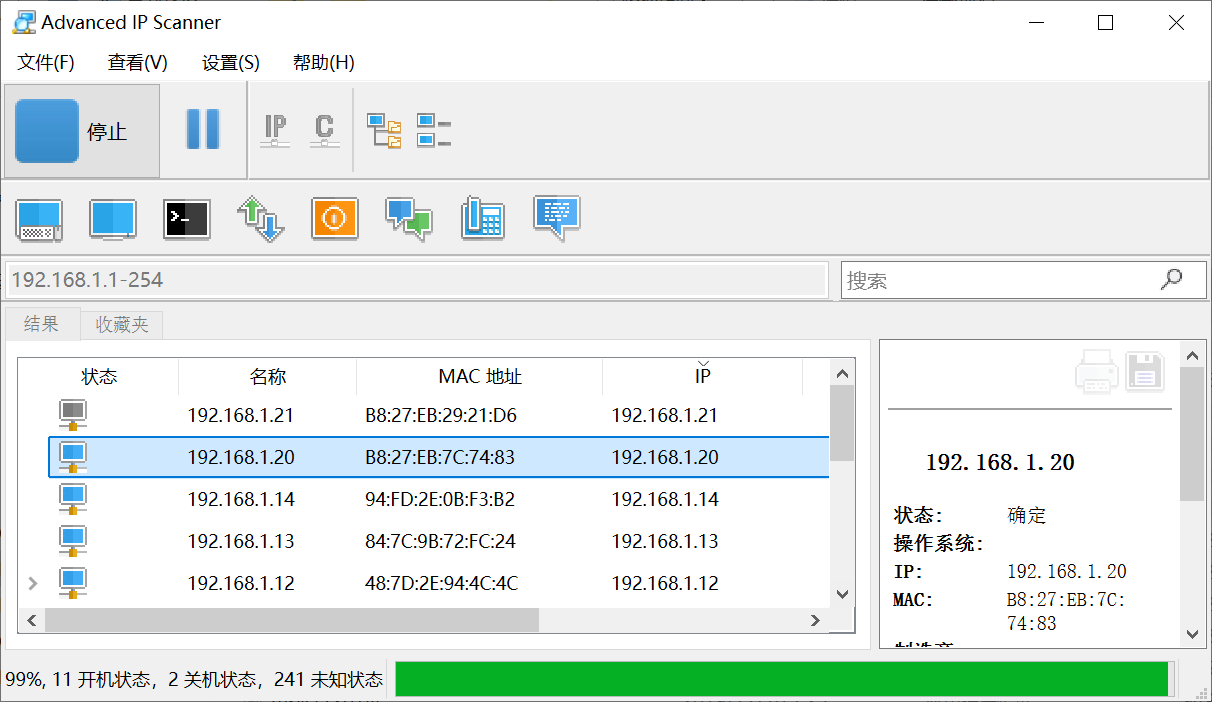Click computer icon for 192.168.1.20

tap(73, 457)
